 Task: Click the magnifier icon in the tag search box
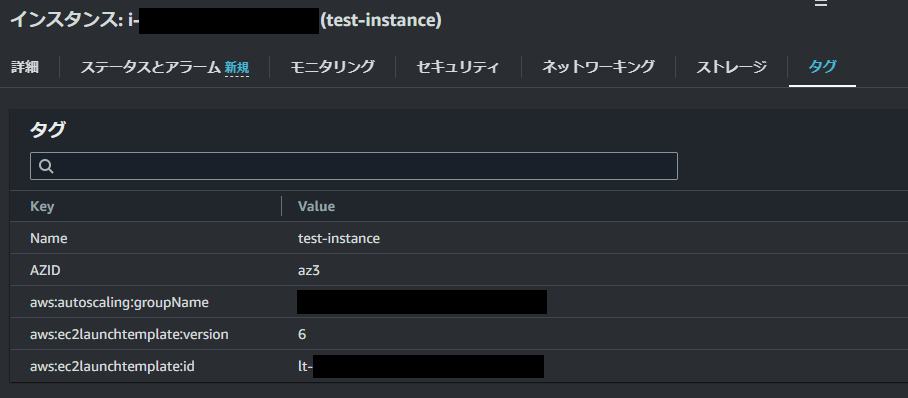point(47,166)
